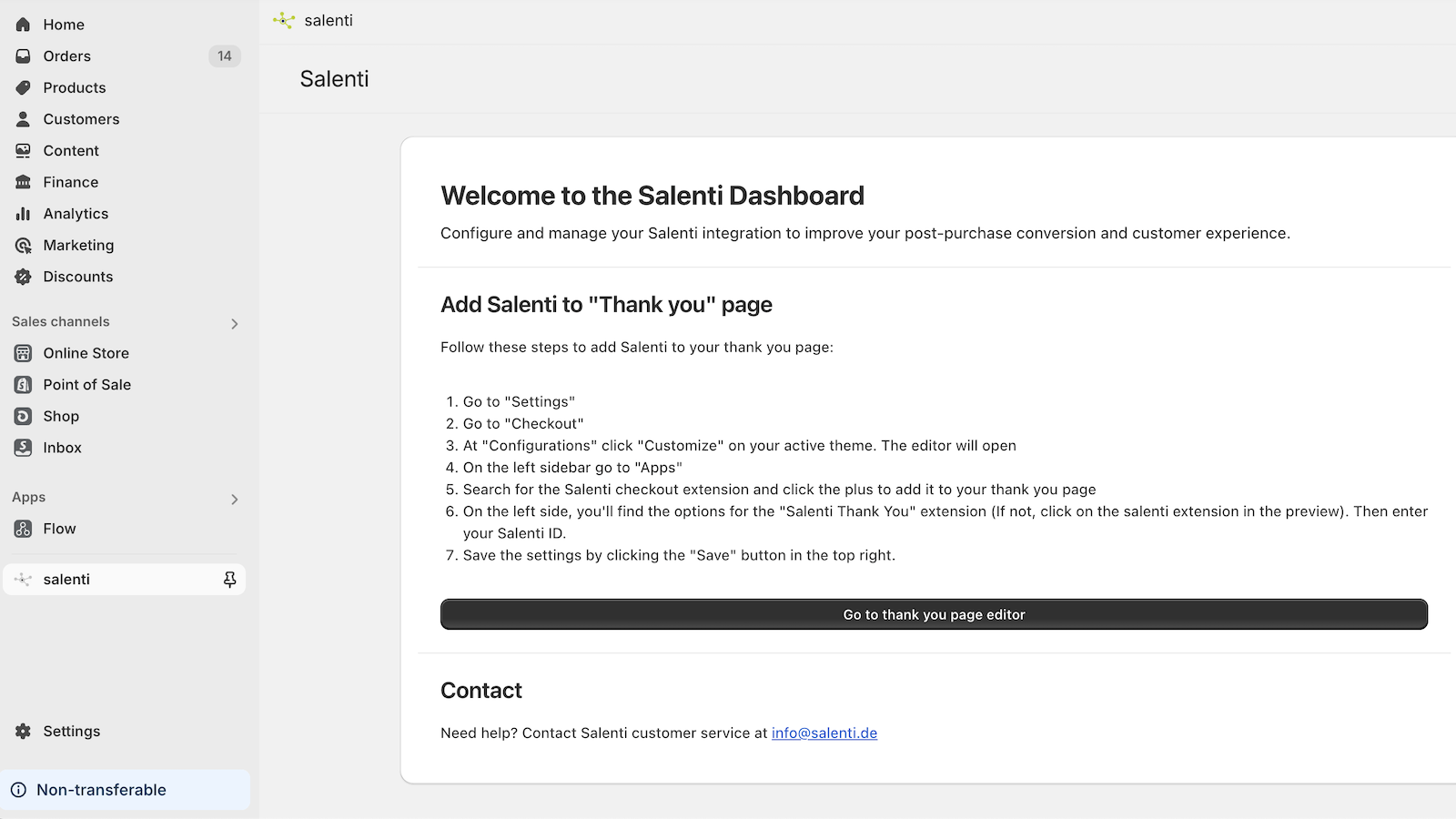Click the Flow app icon
This screenshot has width=1456, height=819.
[x=24, y=529]
